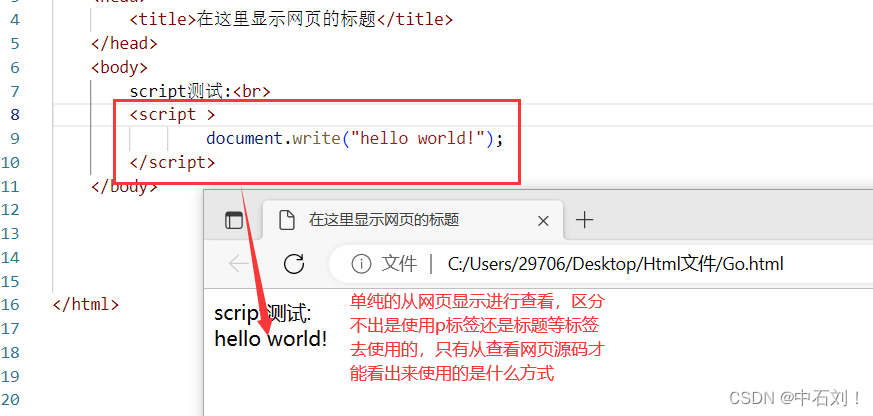The image size is (873, 416).
Task: Place cursor on the document.write code line
Action: pos(354,138)
